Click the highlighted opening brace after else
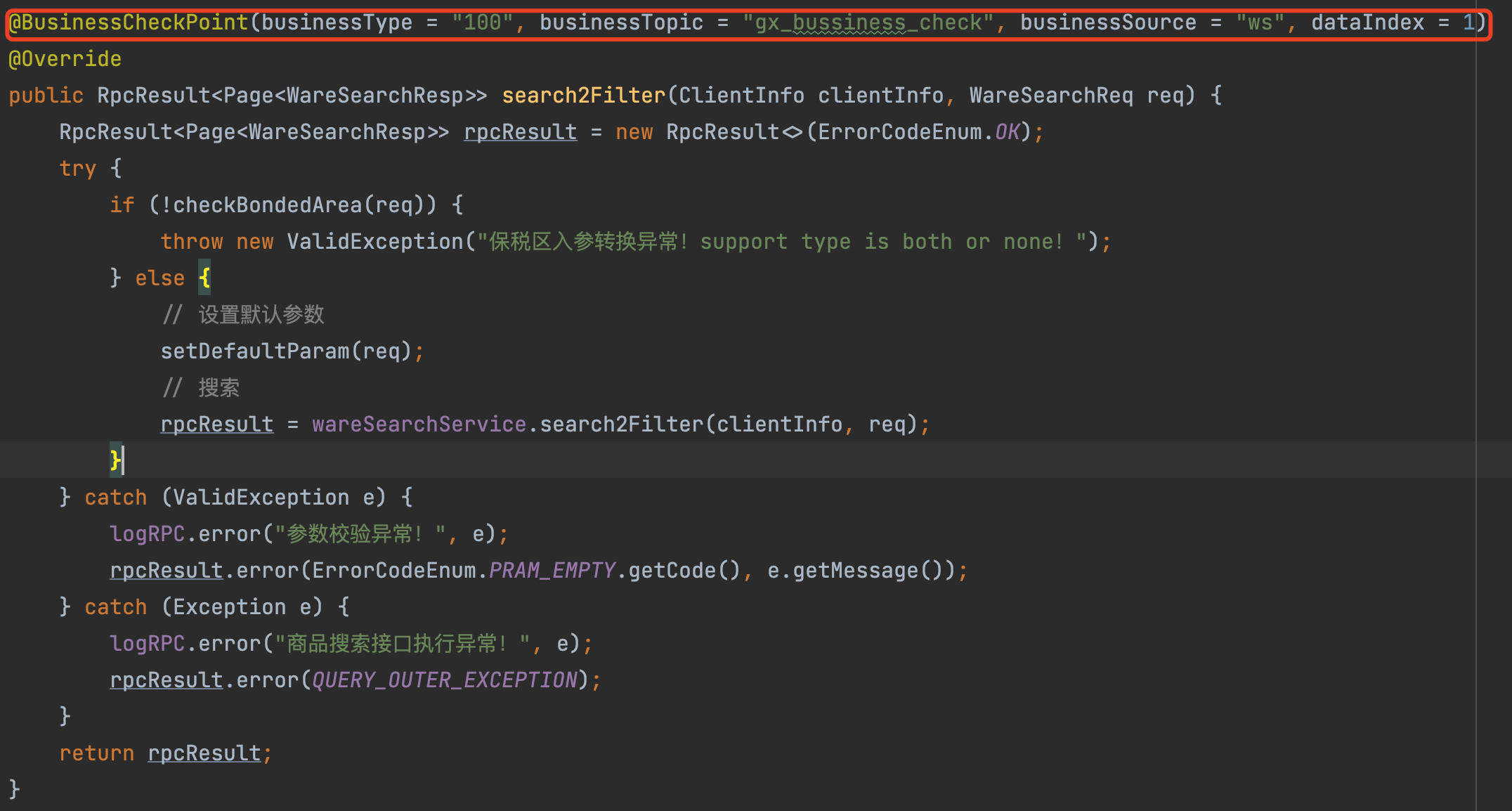 204,278
